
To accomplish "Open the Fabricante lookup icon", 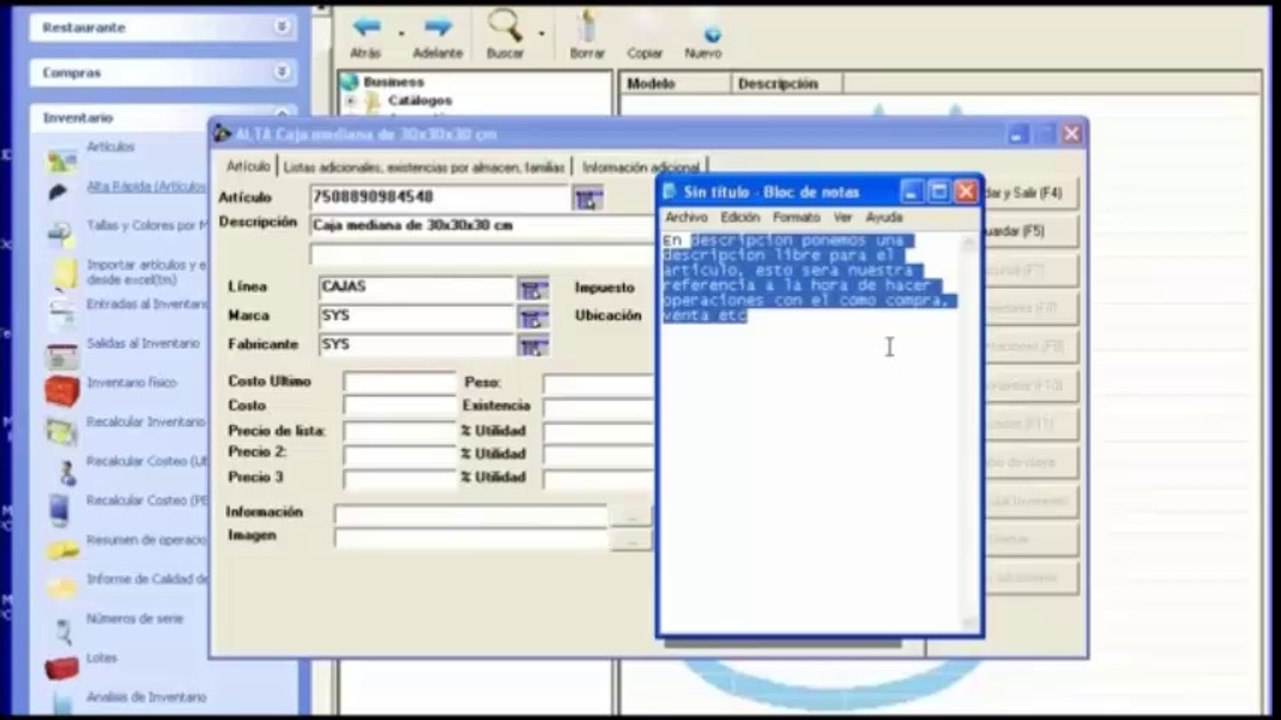I will click(x=533, y=347).
